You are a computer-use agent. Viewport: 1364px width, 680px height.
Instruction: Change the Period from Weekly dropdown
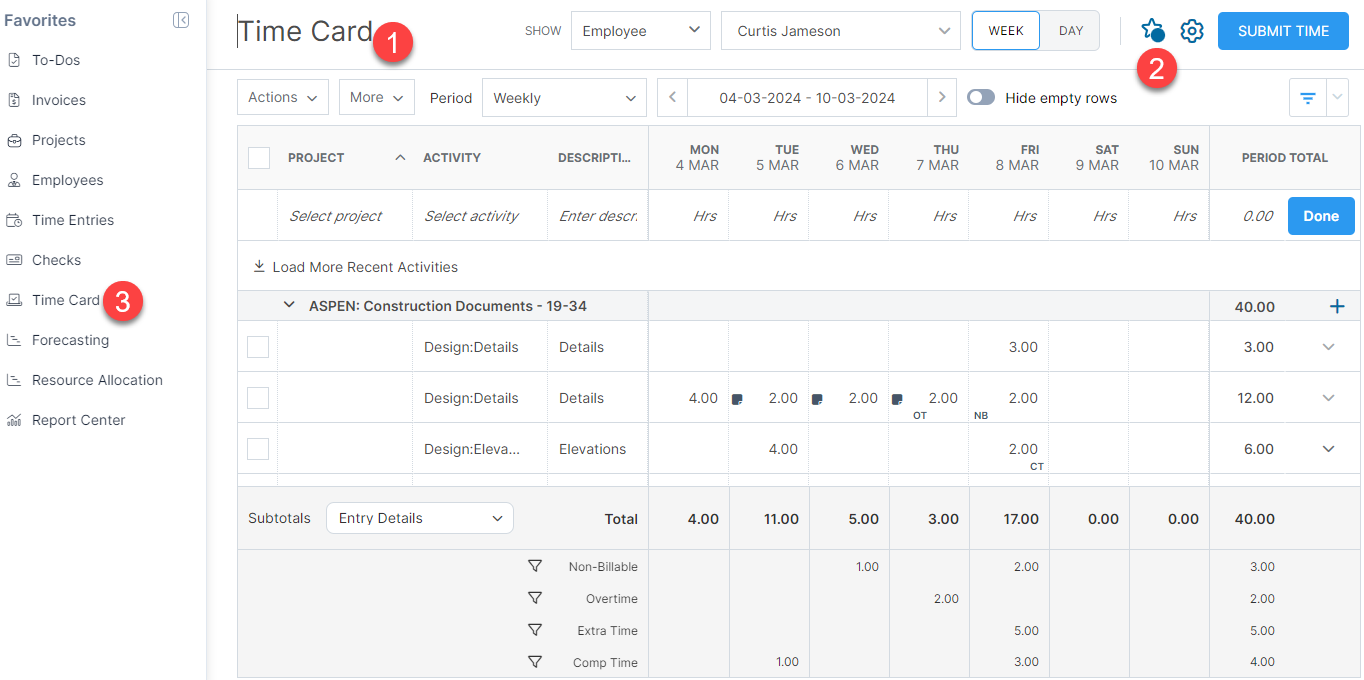click(563, 97)
